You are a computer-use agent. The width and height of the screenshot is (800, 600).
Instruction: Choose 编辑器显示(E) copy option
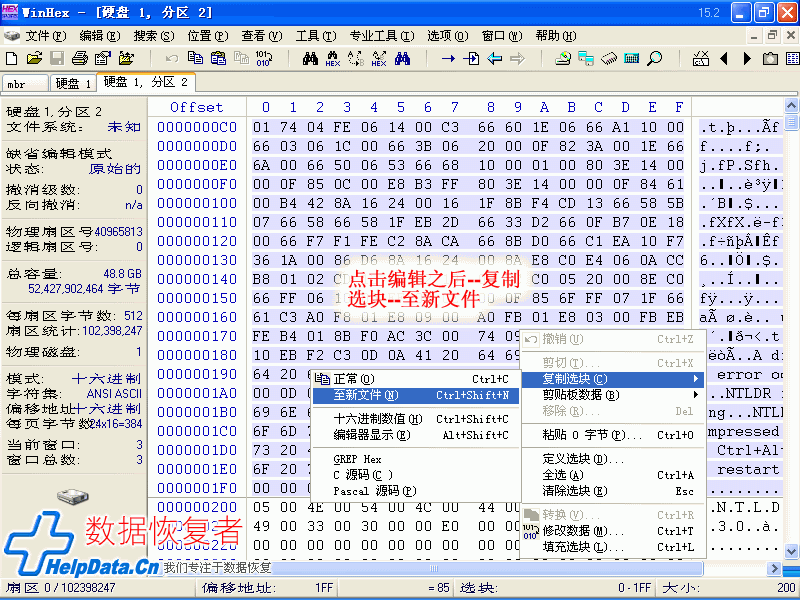416,435
